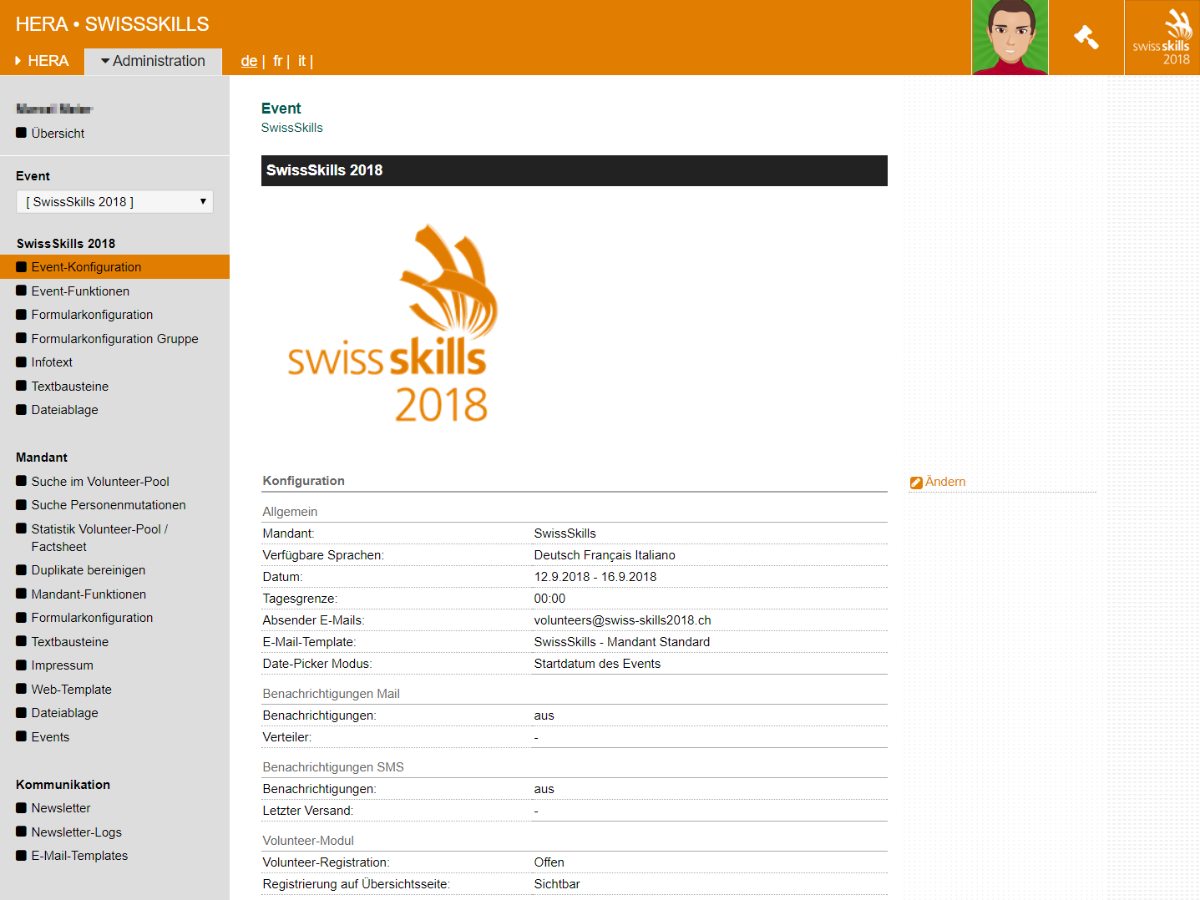Viewport: 1200px width, 900px height.
Task: Open the Event selector dropdown SwissSkills 2018
Action: (x=115, y=202)
